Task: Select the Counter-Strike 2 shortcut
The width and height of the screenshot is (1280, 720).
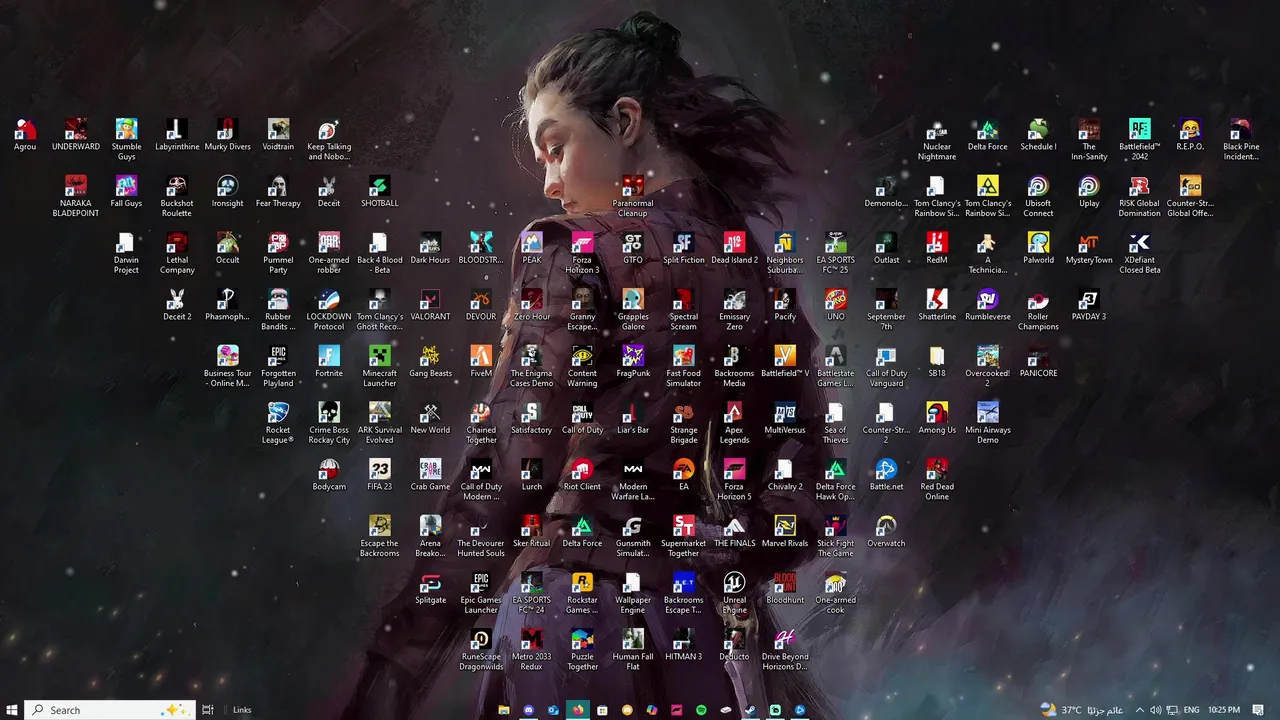Action: click(886, 424)
